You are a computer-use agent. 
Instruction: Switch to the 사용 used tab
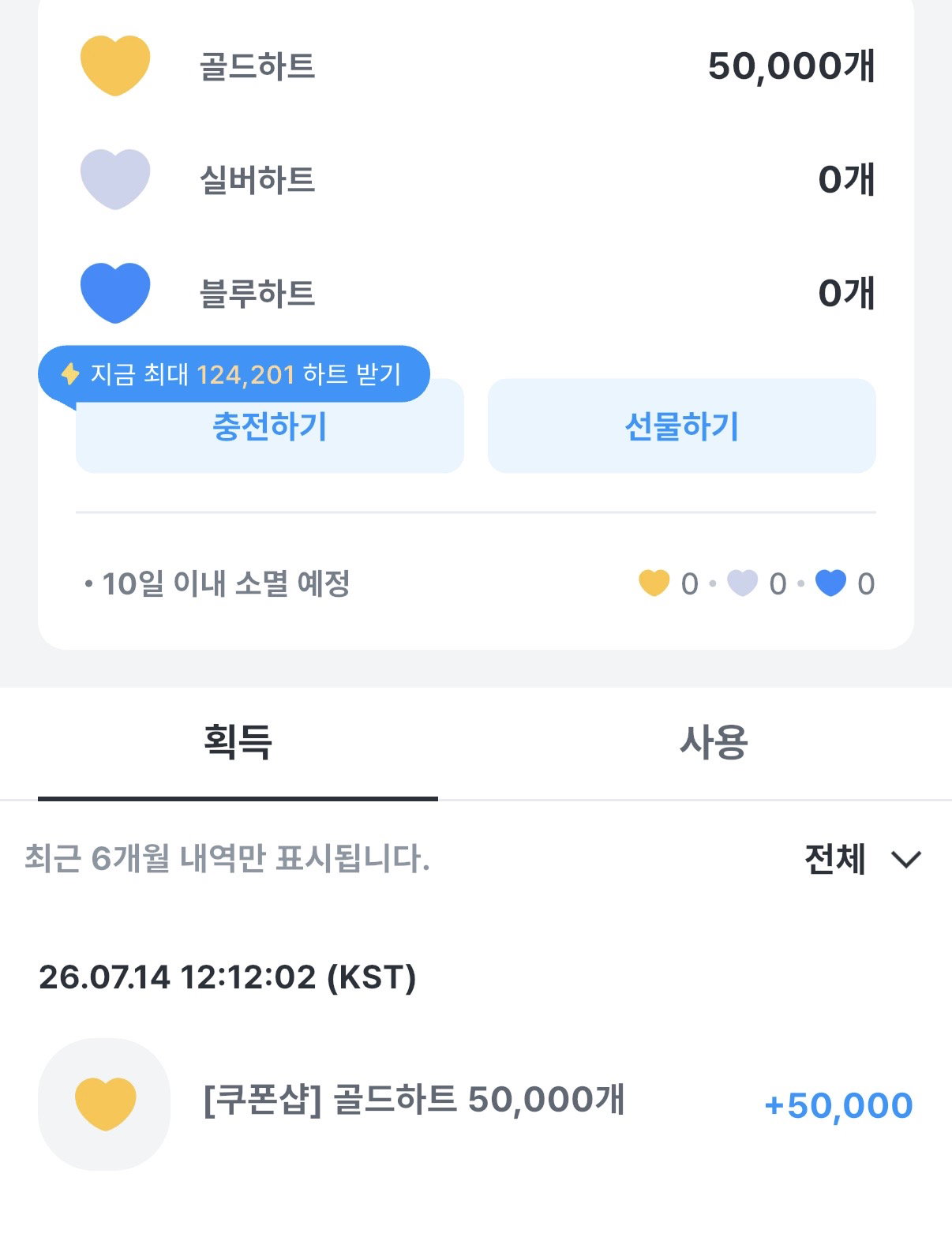click(x=714, y=742)
